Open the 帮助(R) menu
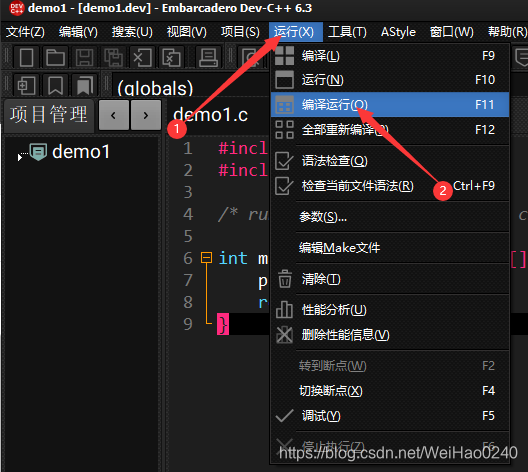Image resolution: width=528 pixels, height=472 pixels. click(507, 32)
